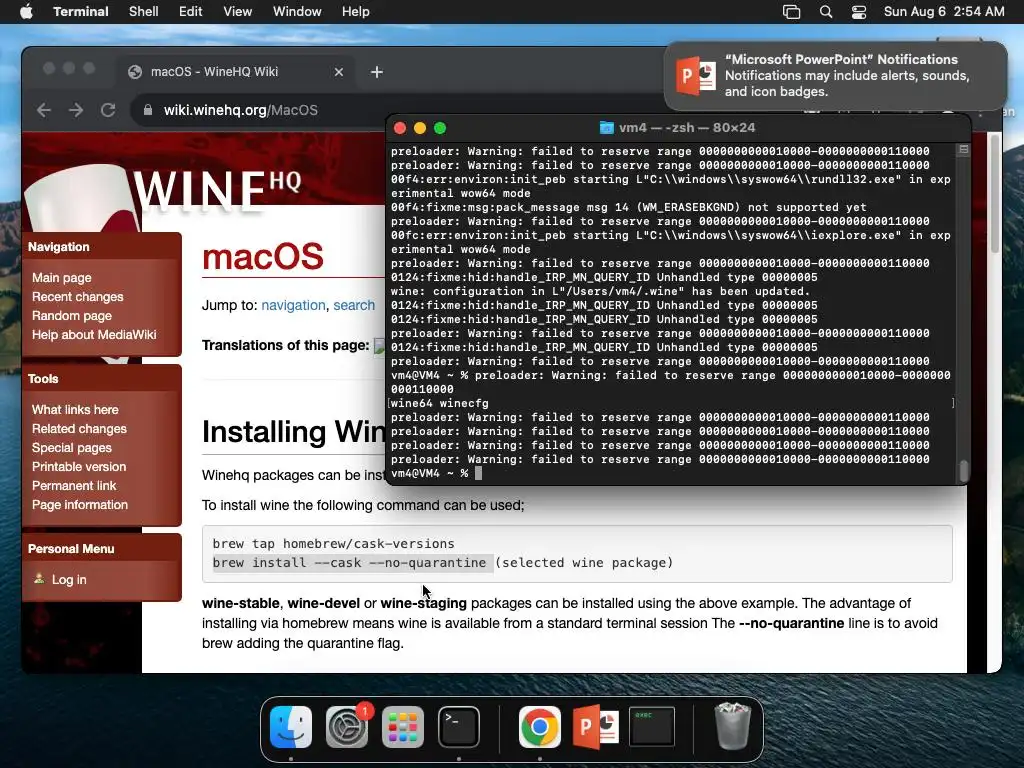Click the 'Personal Menu' sidebar heading
1024x768 pixels.
pos(71,549)
